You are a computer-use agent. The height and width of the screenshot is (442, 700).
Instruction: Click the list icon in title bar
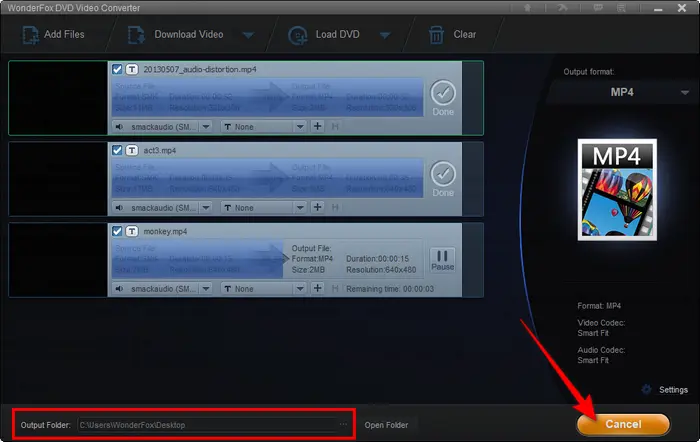point(621,8)
